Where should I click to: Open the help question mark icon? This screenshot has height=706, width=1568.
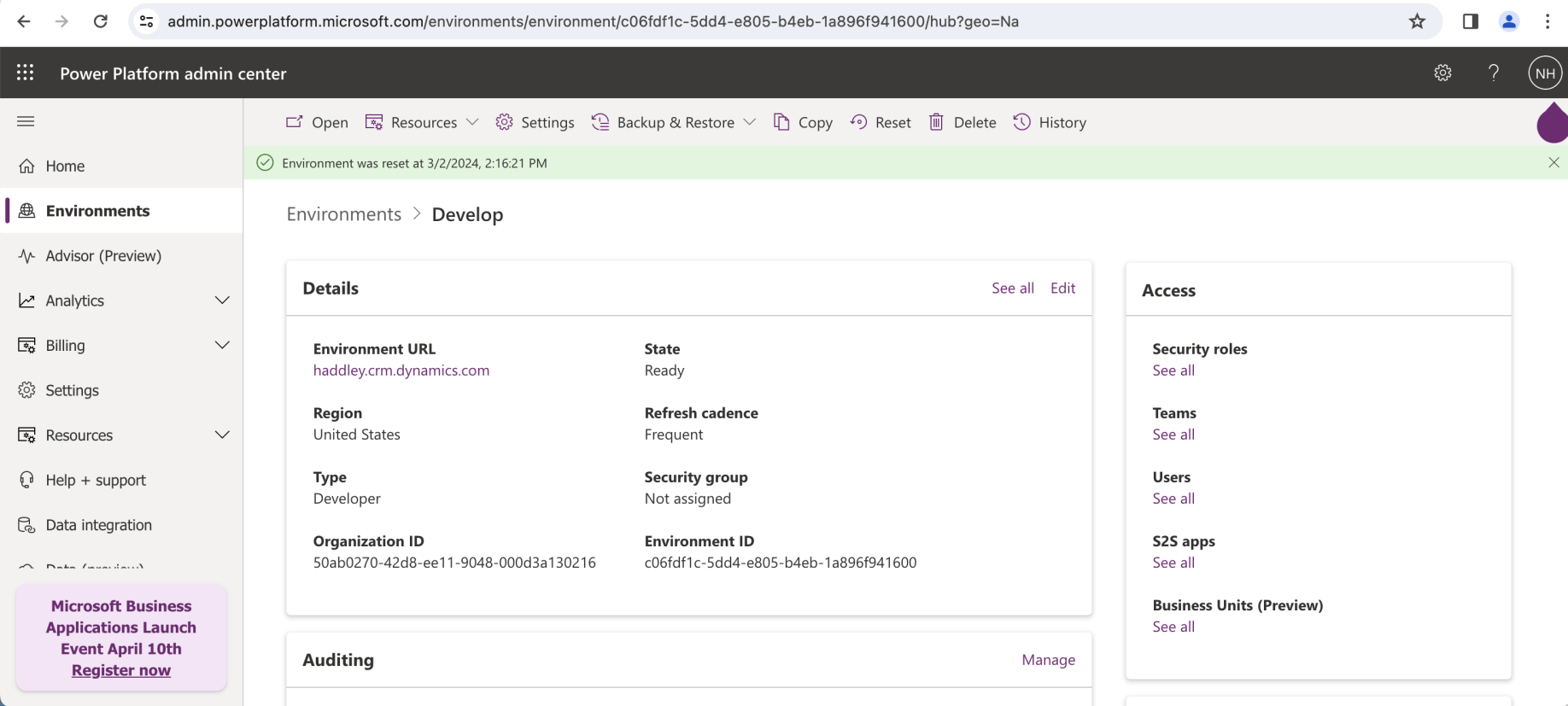click(x=1493, y=73)
